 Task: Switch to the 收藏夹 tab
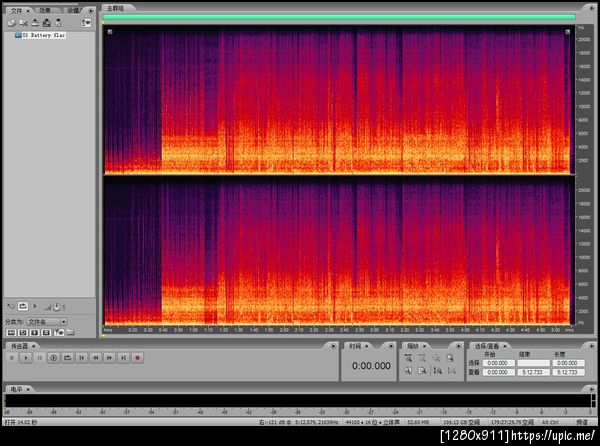[74, 11]
